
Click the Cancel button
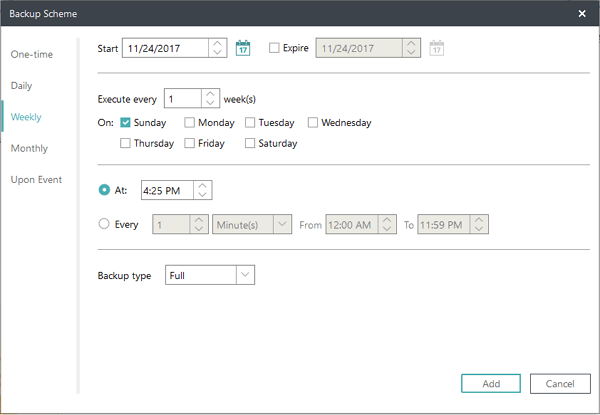click(560, 384)
